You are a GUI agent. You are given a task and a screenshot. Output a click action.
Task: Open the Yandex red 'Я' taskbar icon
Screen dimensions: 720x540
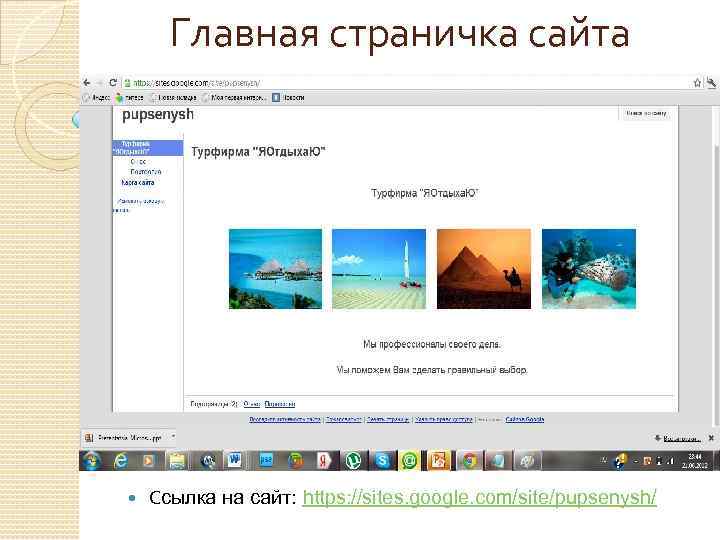coord(323,461)
